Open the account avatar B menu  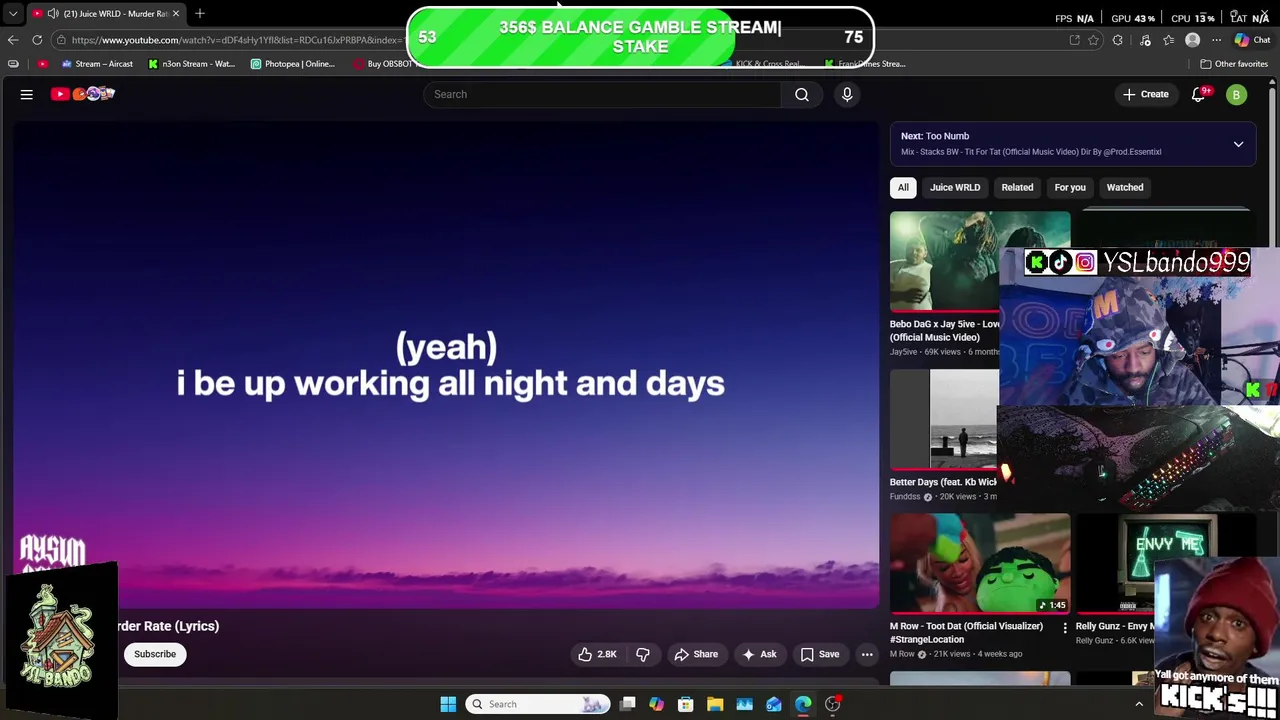tap(1236, 94)
